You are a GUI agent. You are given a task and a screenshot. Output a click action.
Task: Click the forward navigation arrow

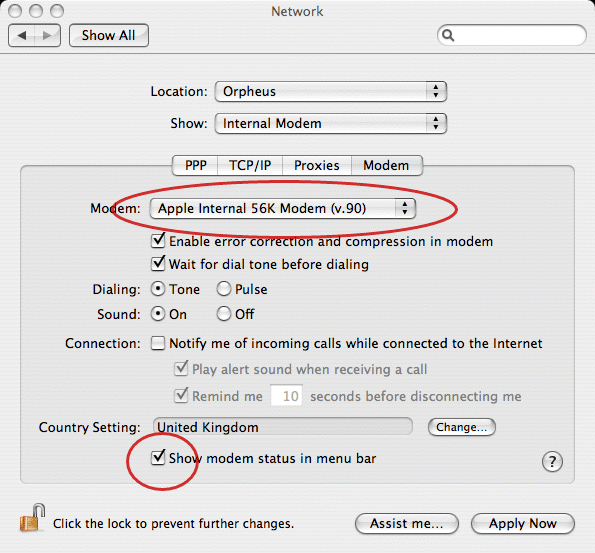pos(47,36)
